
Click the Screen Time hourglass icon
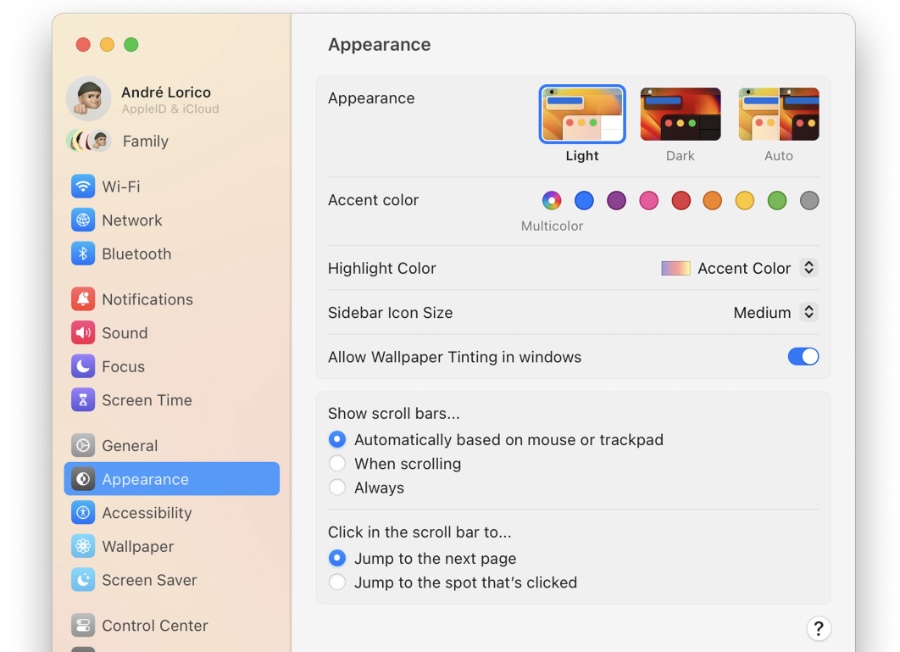coord(83,400)
